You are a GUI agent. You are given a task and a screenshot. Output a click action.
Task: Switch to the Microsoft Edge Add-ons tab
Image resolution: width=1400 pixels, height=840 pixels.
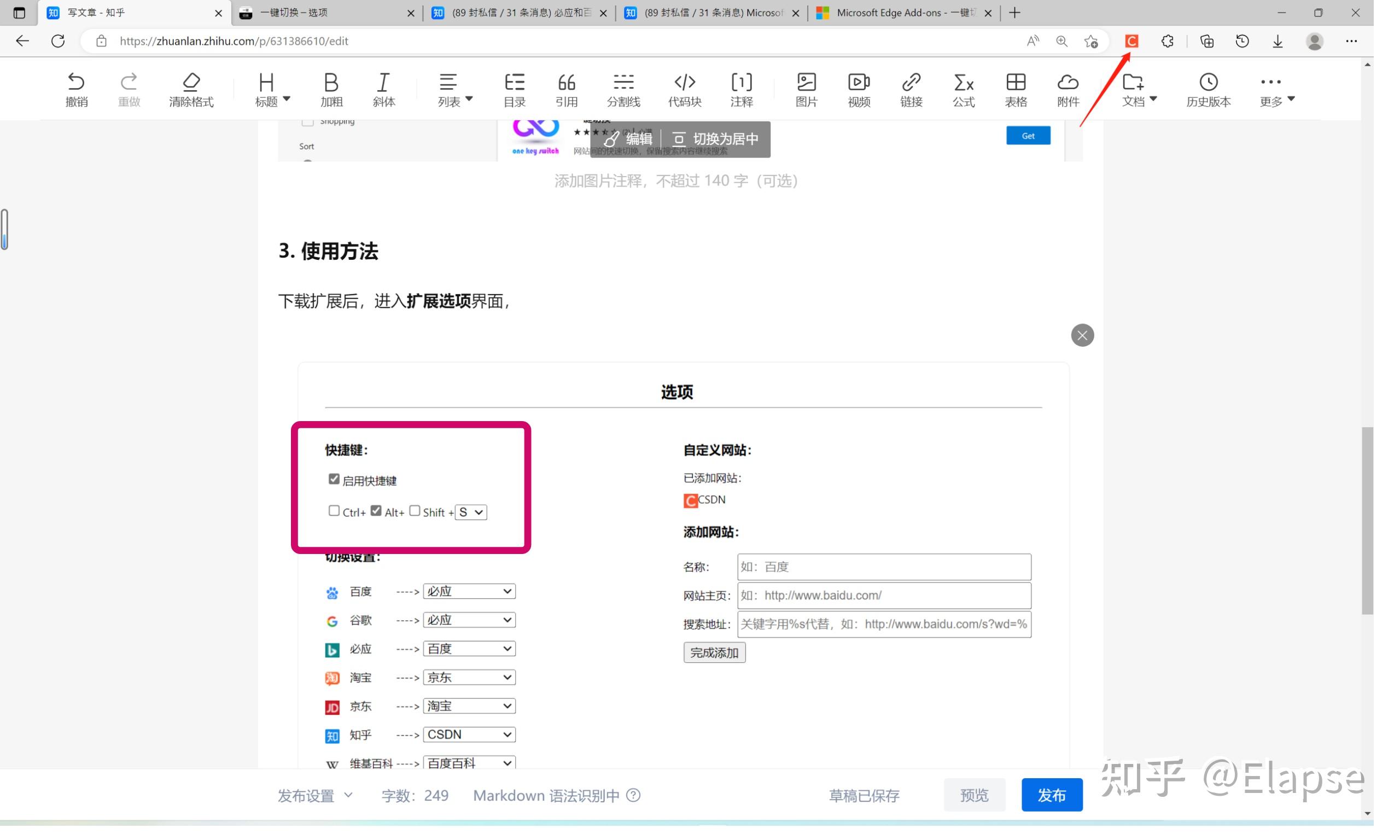pos(904,13)
